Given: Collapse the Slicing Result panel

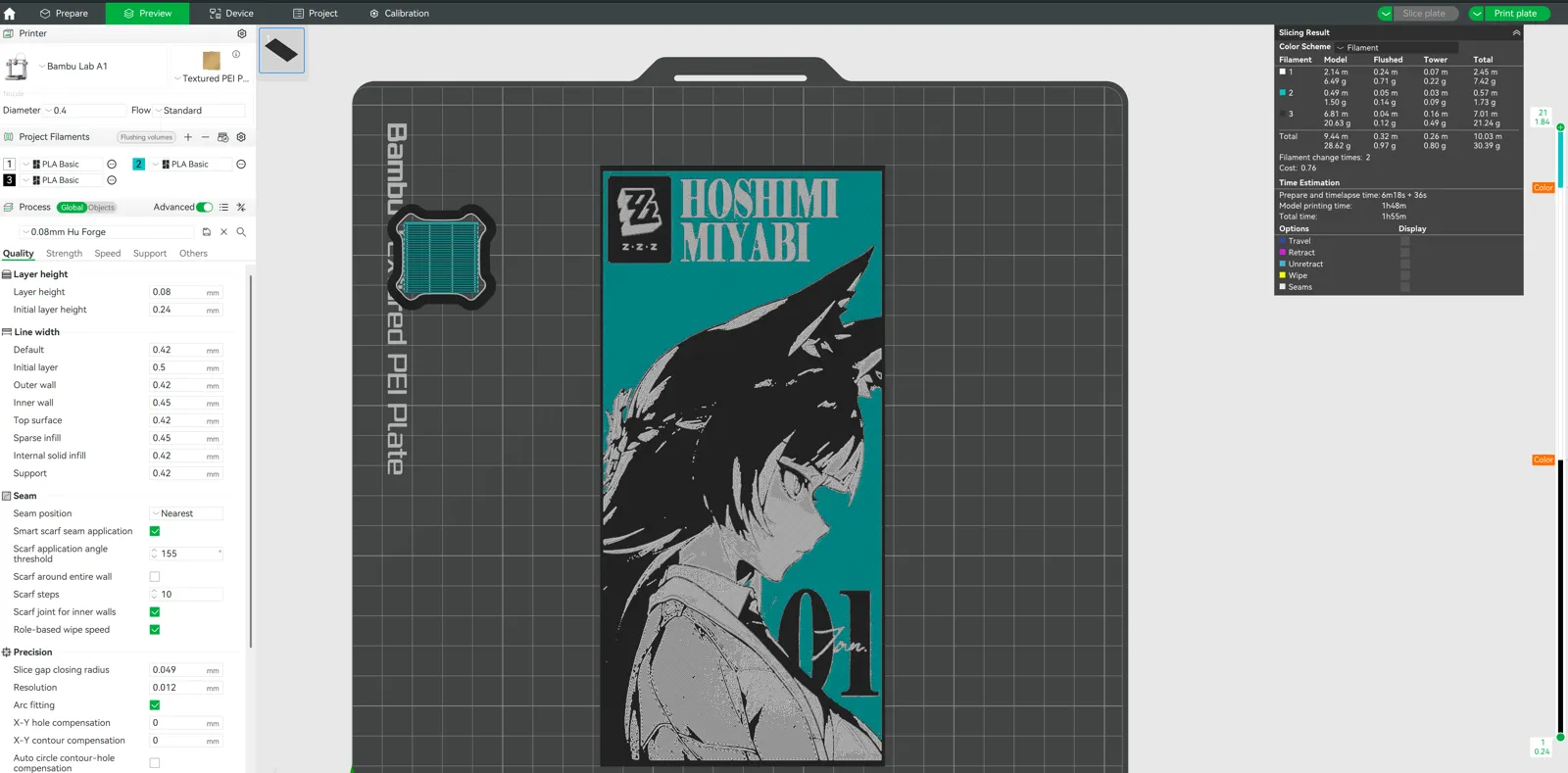Looking at the screenshot, I should (1516, 32).
